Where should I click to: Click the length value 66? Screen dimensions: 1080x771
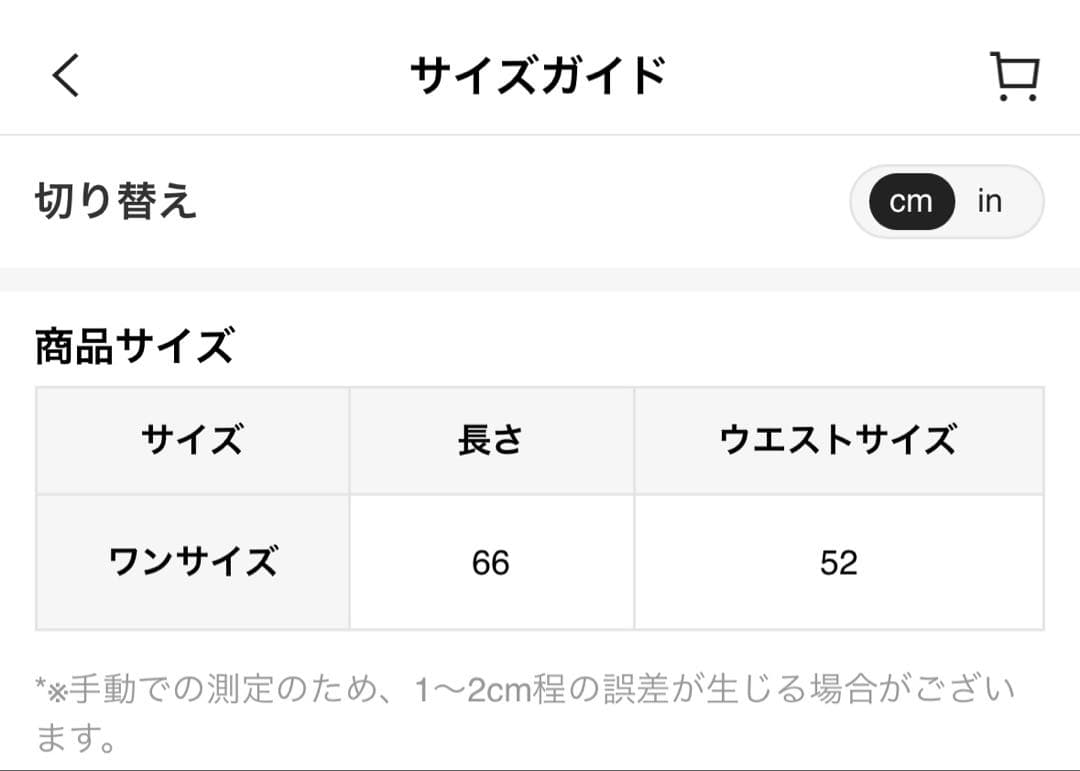490,563
